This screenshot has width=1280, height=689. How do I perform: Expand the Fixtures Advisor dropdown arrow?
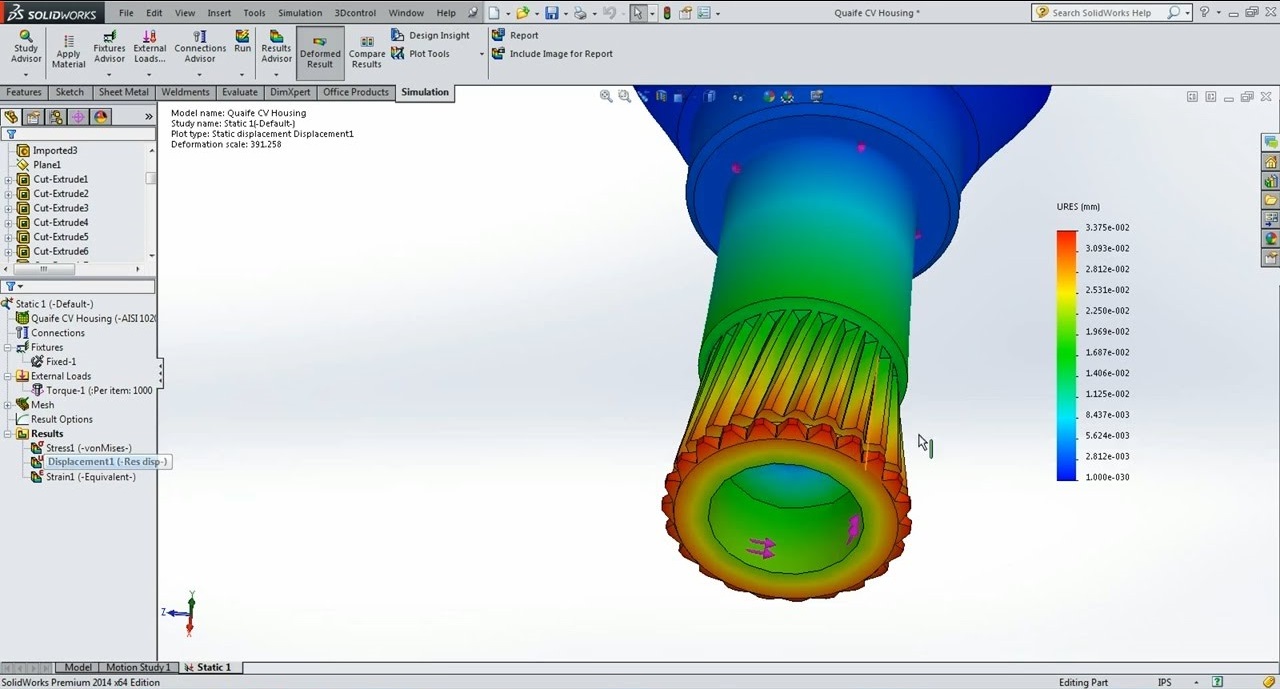[109, 74]
